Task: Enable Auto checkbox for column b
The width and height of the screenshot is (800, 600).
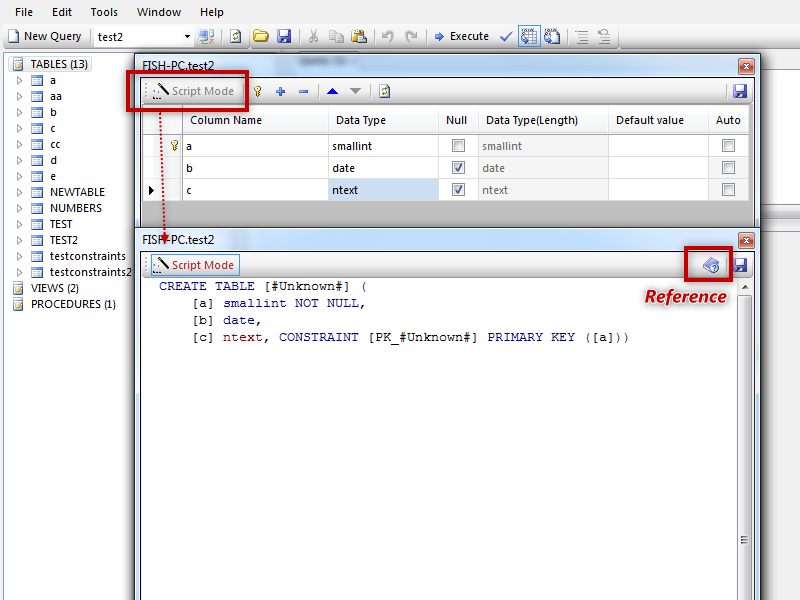Action: click(728, 168)
